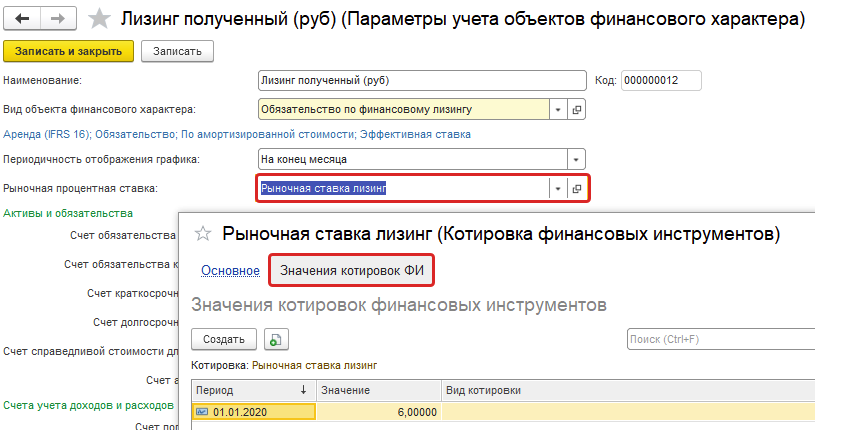854x440 pixels.
Task: Go forward with the right arrow button
Action: tap(58, 19)
